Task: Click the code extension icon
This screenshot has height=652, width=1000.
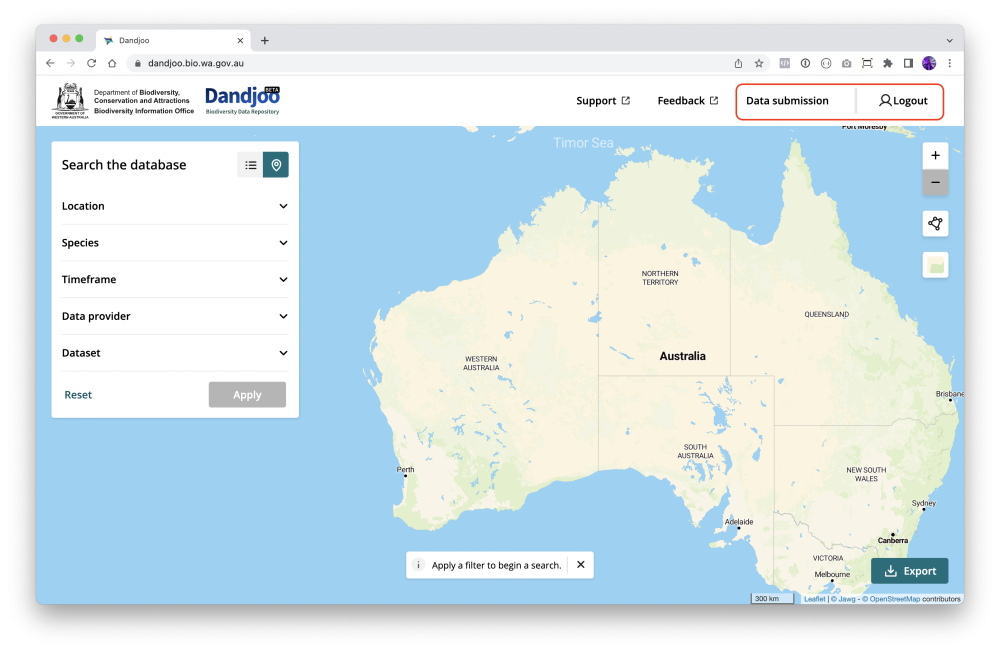Action: pos(784,63)
